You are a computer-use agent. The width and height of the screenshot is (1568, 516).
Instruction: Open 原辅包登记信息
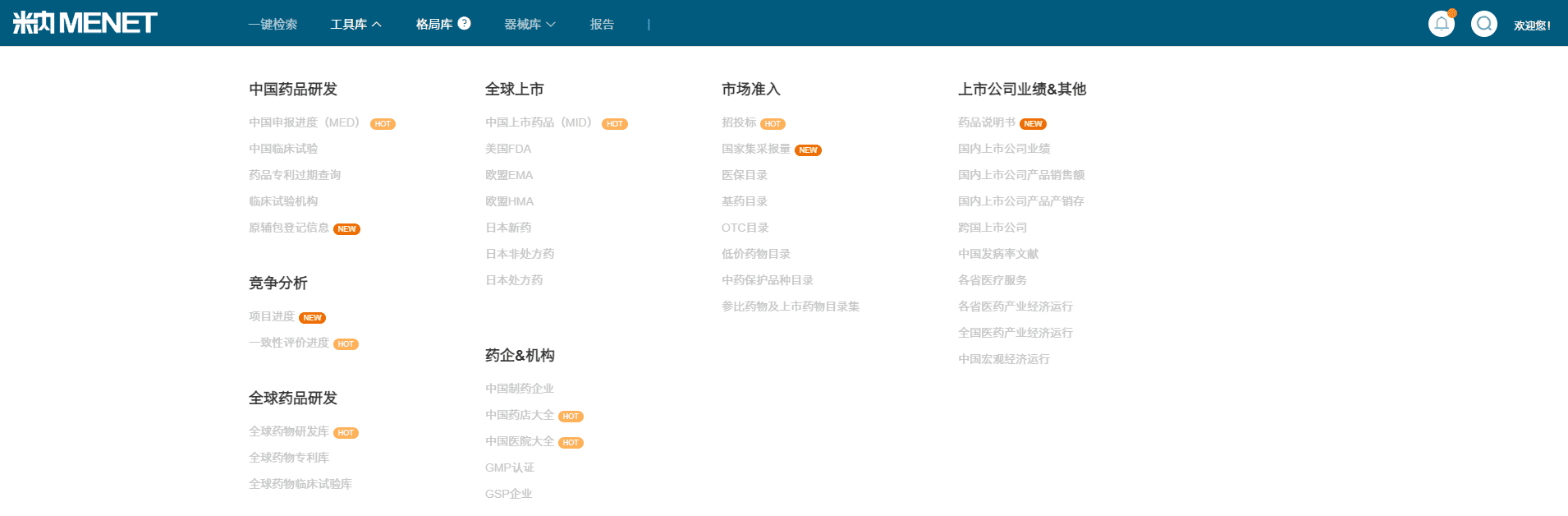(x=289, y=228)
